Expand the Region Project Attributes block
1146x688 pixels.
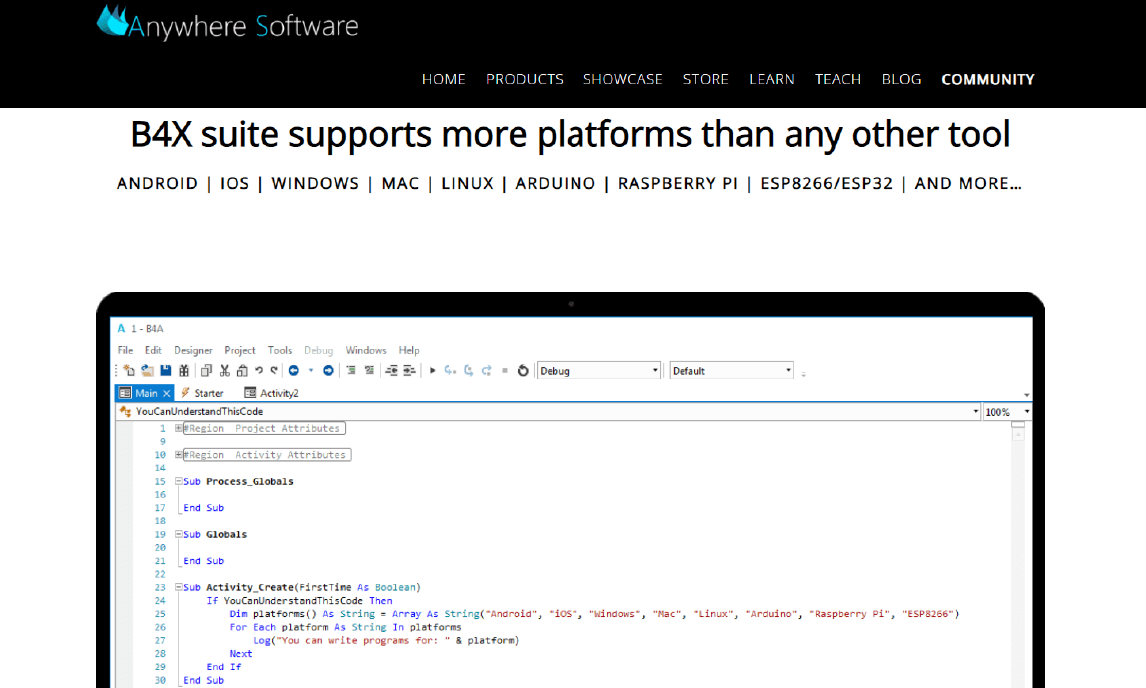pyautogui.click(x=178, y=428)
